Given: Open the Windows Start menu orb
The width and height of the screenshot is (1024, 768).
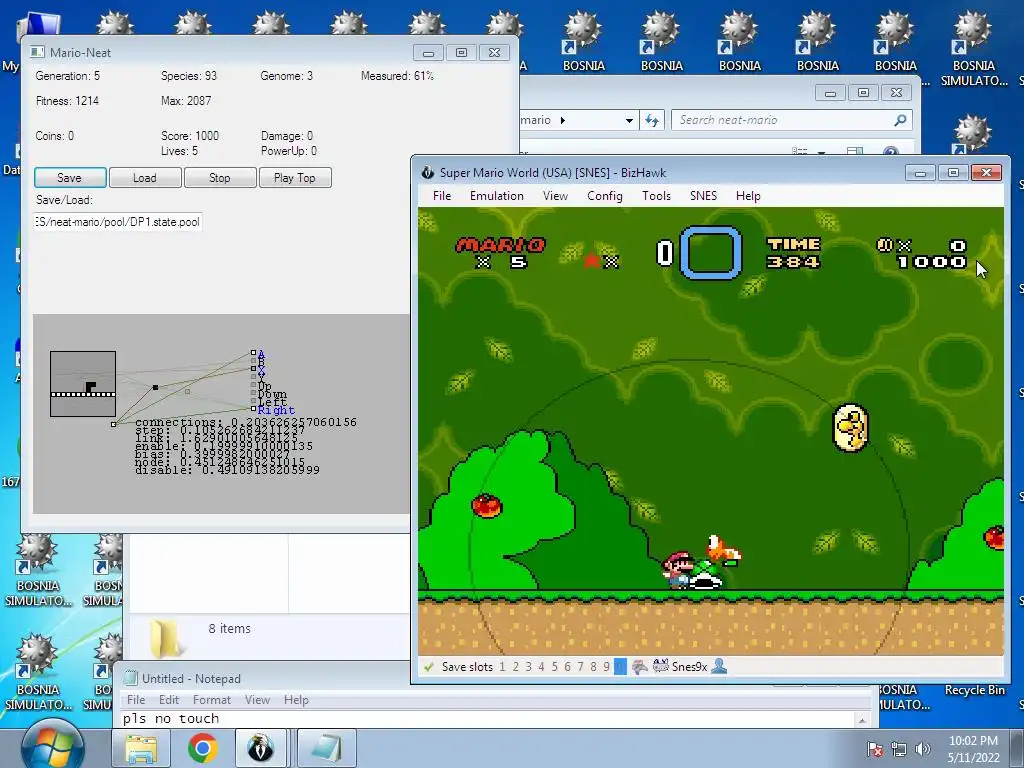Looking at the screenshot, I should 52,745.
